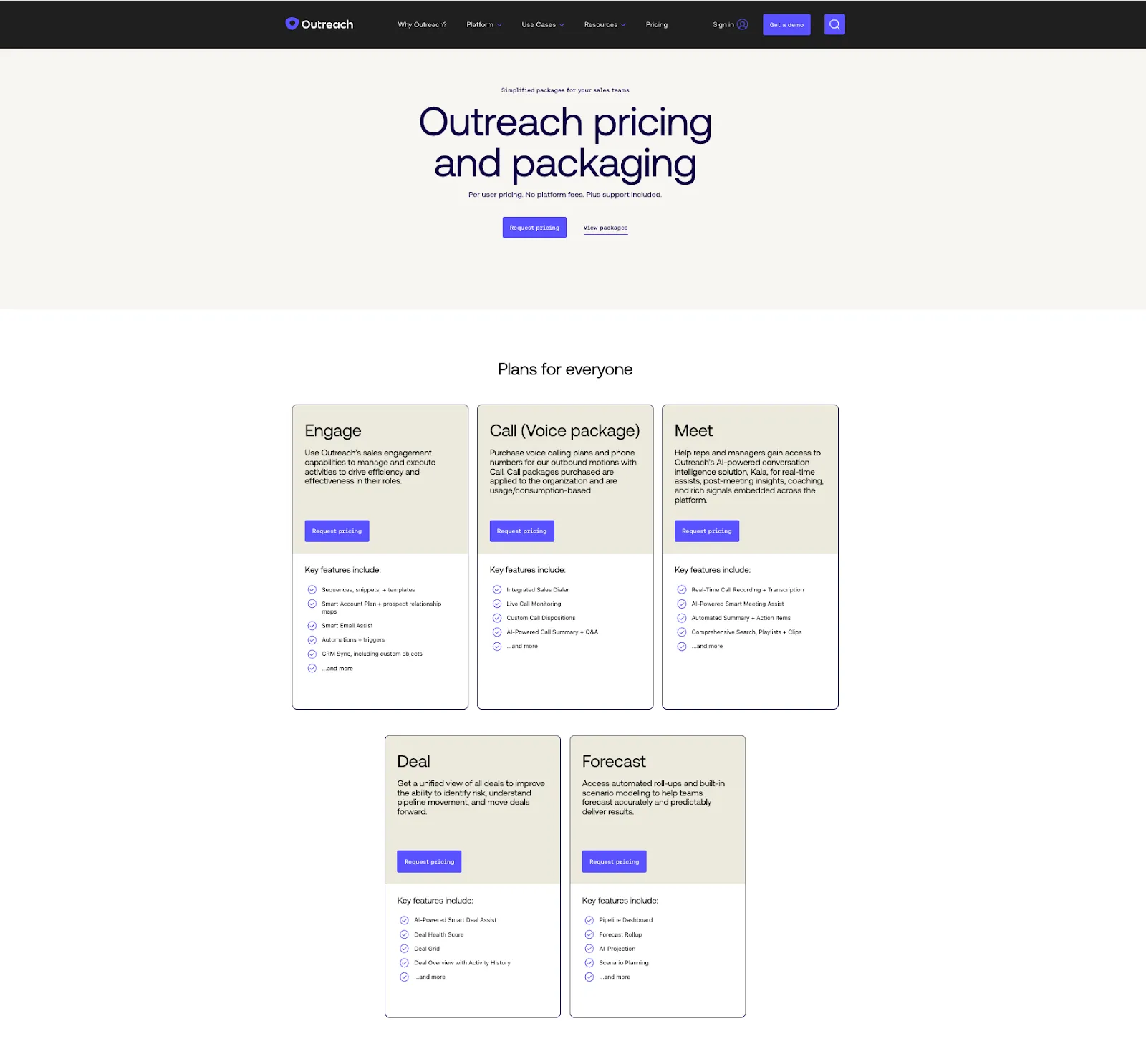Screen dimensions: 1146x1064
Task: Click the checkmark beside Real-Time Call Recording
Action: (x=681, y=589)
